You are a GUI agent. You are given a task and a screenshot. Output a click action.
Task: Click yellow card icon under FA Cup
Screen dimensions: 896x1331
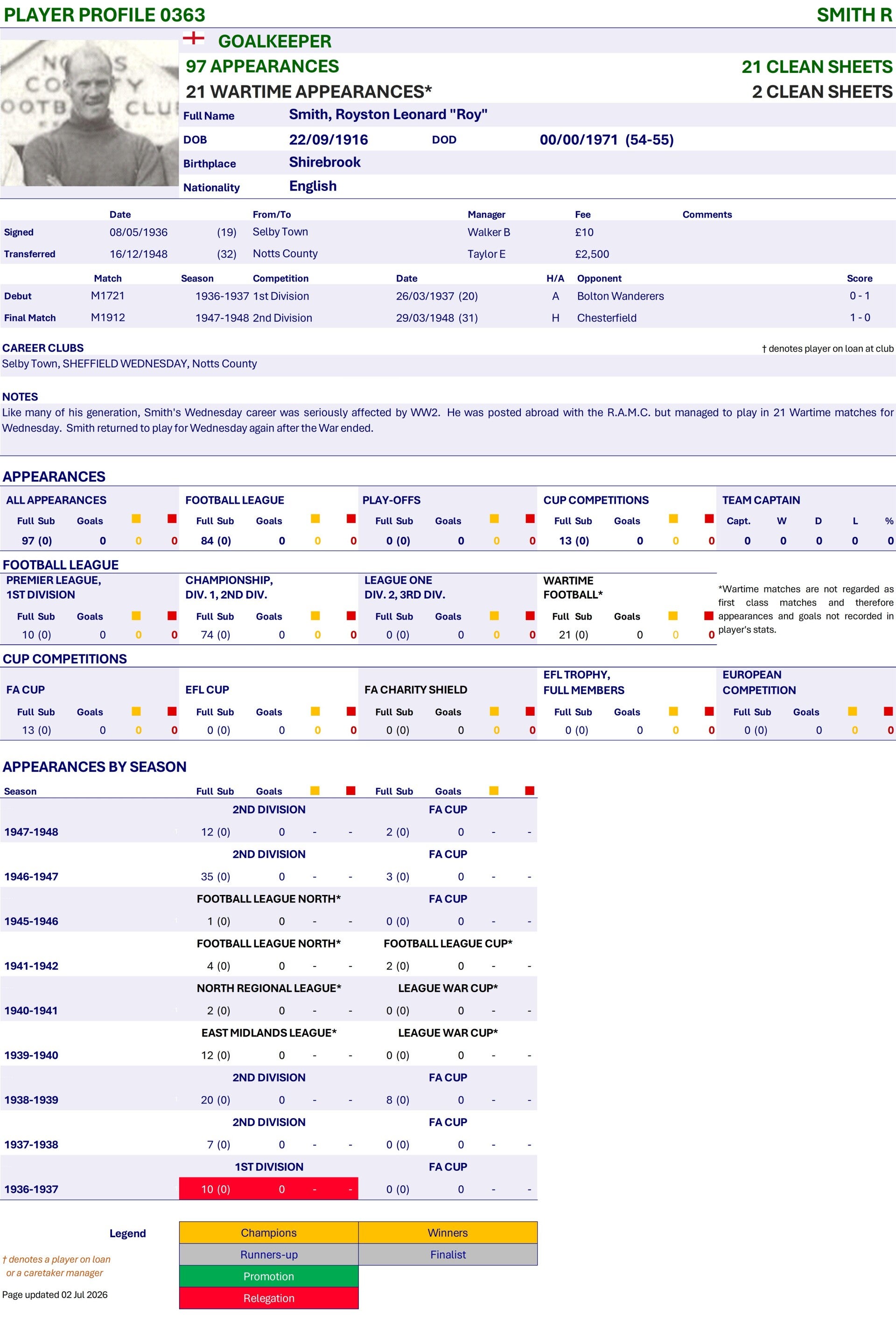pos(136,711)
